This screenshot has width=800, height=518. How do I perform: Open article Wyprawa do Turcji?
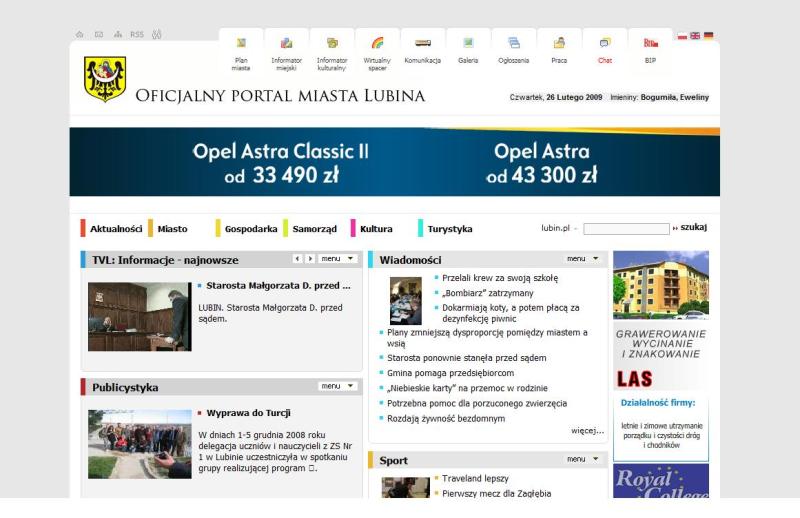[248, 413]
